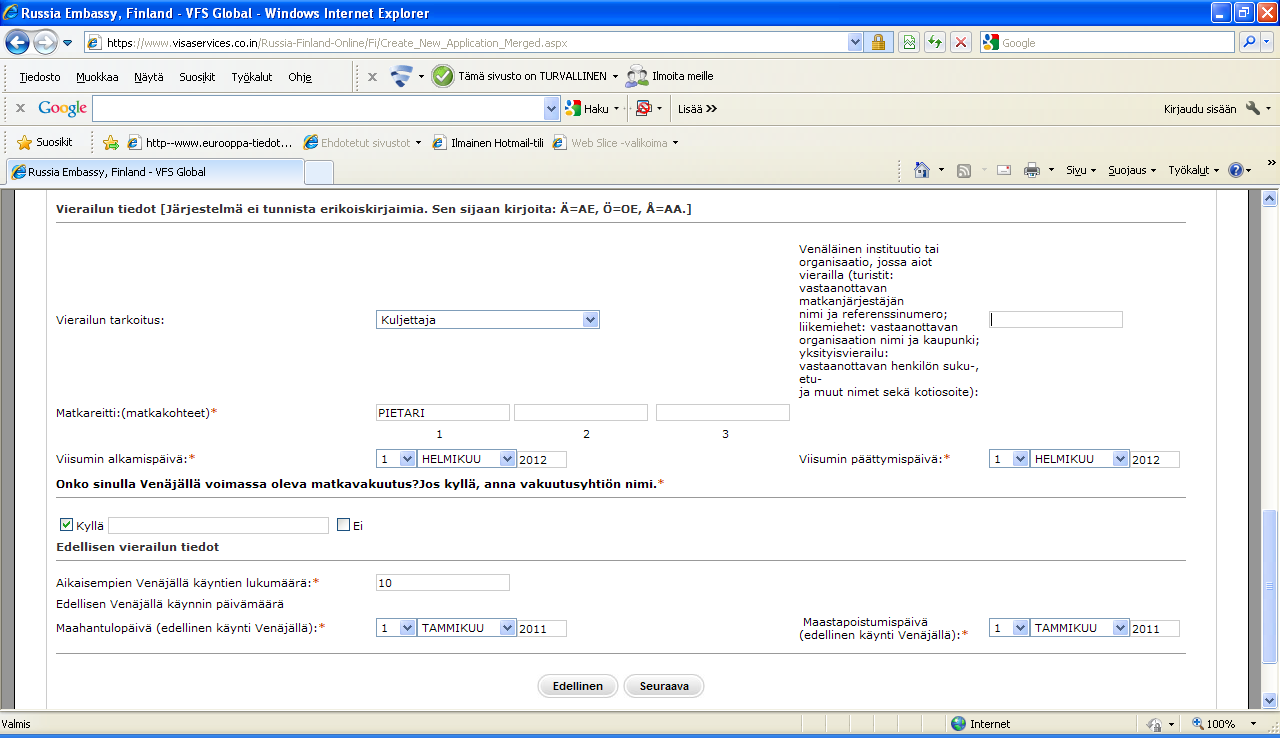
Task: Open zoom level 100% dropdown
Action: coord(1254,724)
